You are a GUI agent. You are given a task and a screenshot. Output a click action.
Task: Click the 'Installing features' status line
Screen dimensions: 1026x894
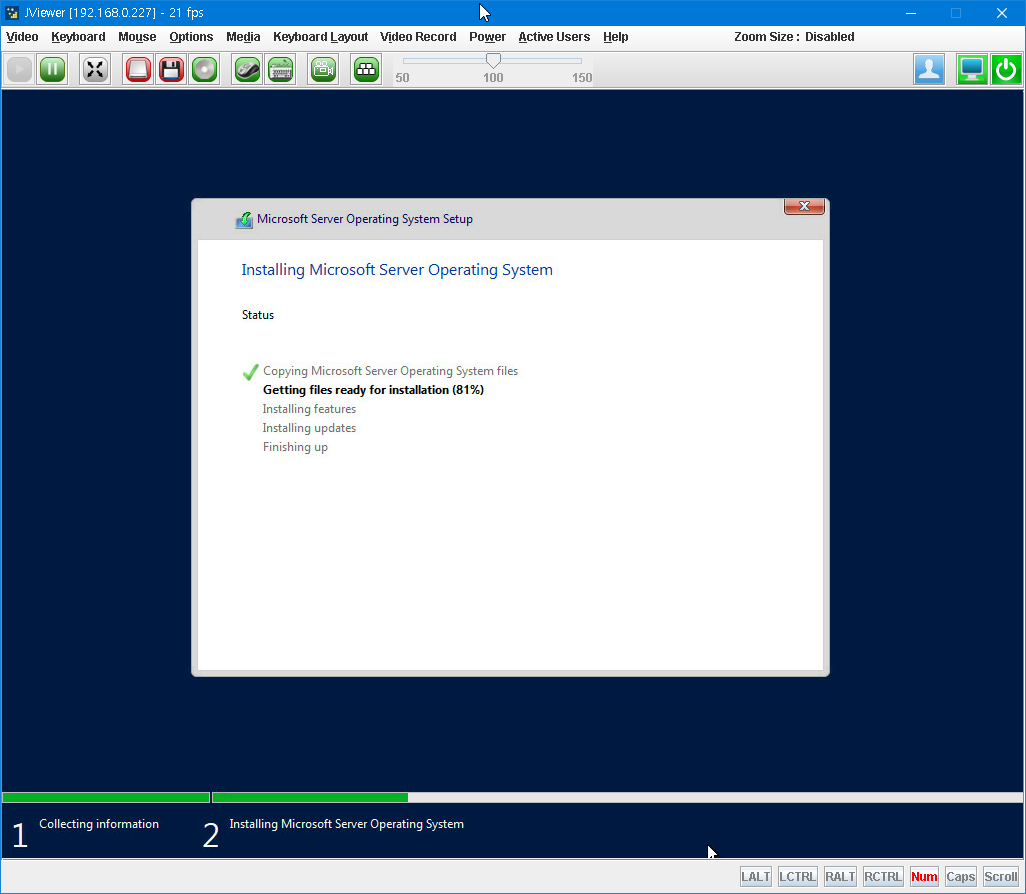pos(309,409)
